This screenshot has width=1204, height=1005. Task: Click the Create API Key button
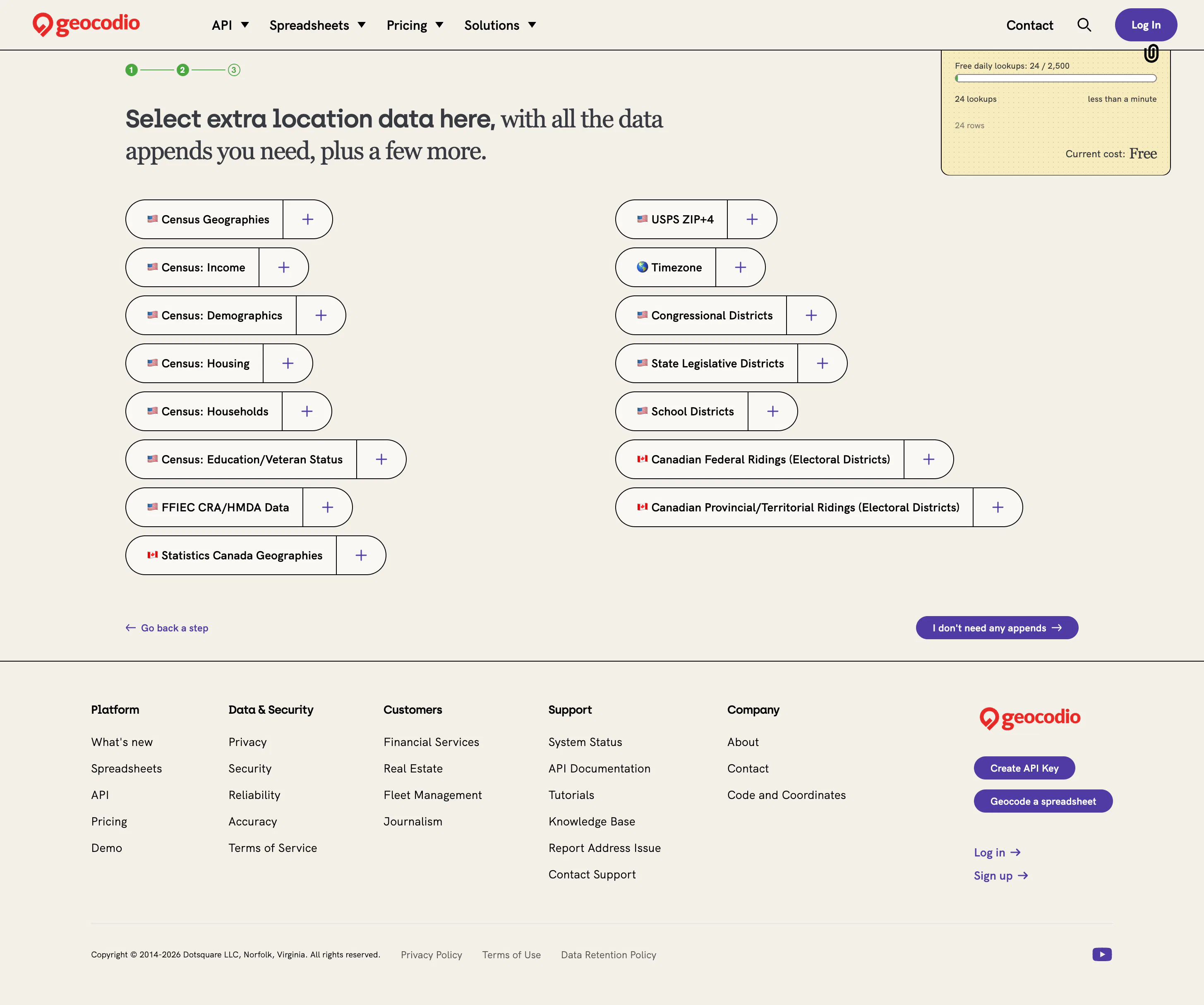[1024, 768]
